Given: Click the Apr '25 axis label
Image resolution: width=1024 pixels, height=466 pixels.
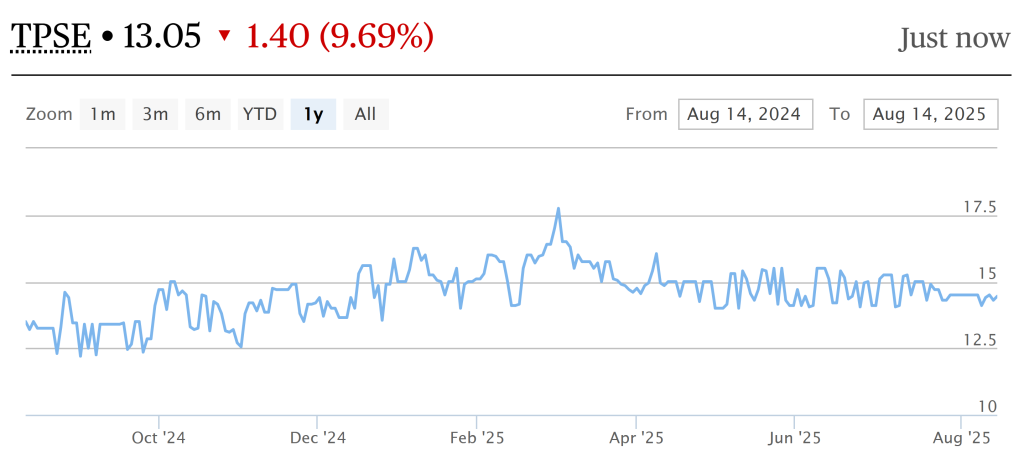Looking at the screenshot, I should (637, 438).
